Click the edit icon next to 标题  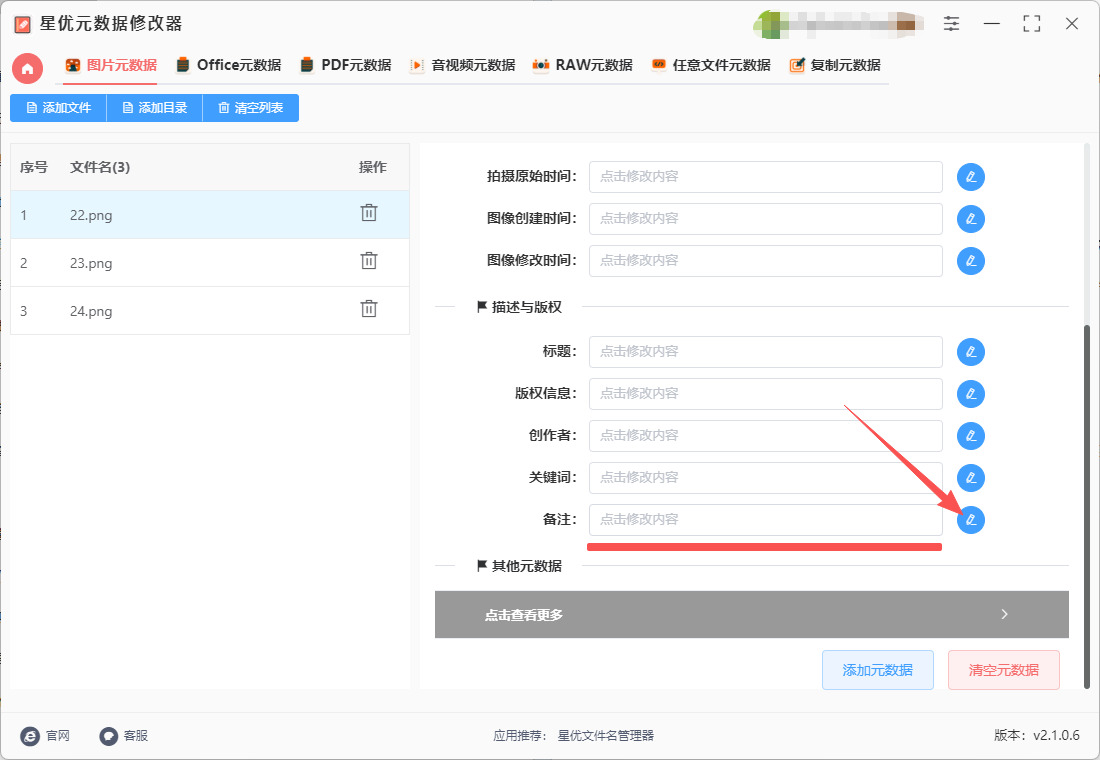tap(971, 352)
